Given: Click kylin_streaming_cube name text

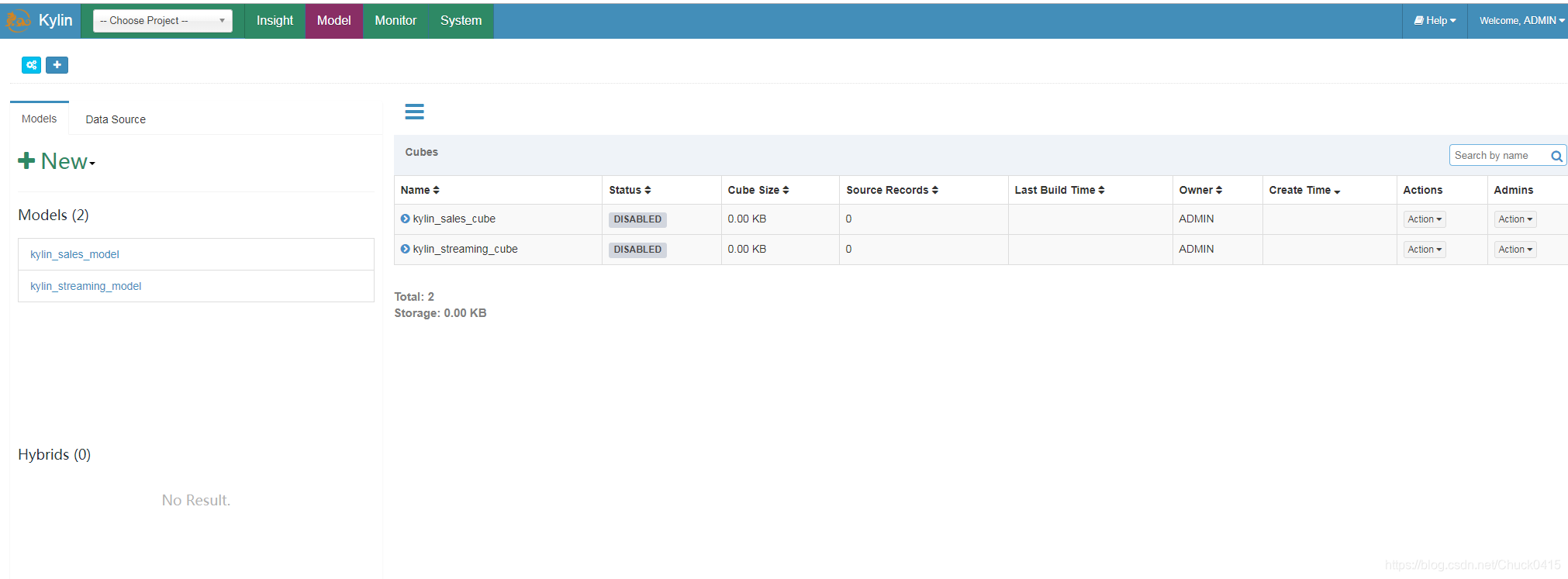Looking at the screenshot, I should (x=465, y=249).
